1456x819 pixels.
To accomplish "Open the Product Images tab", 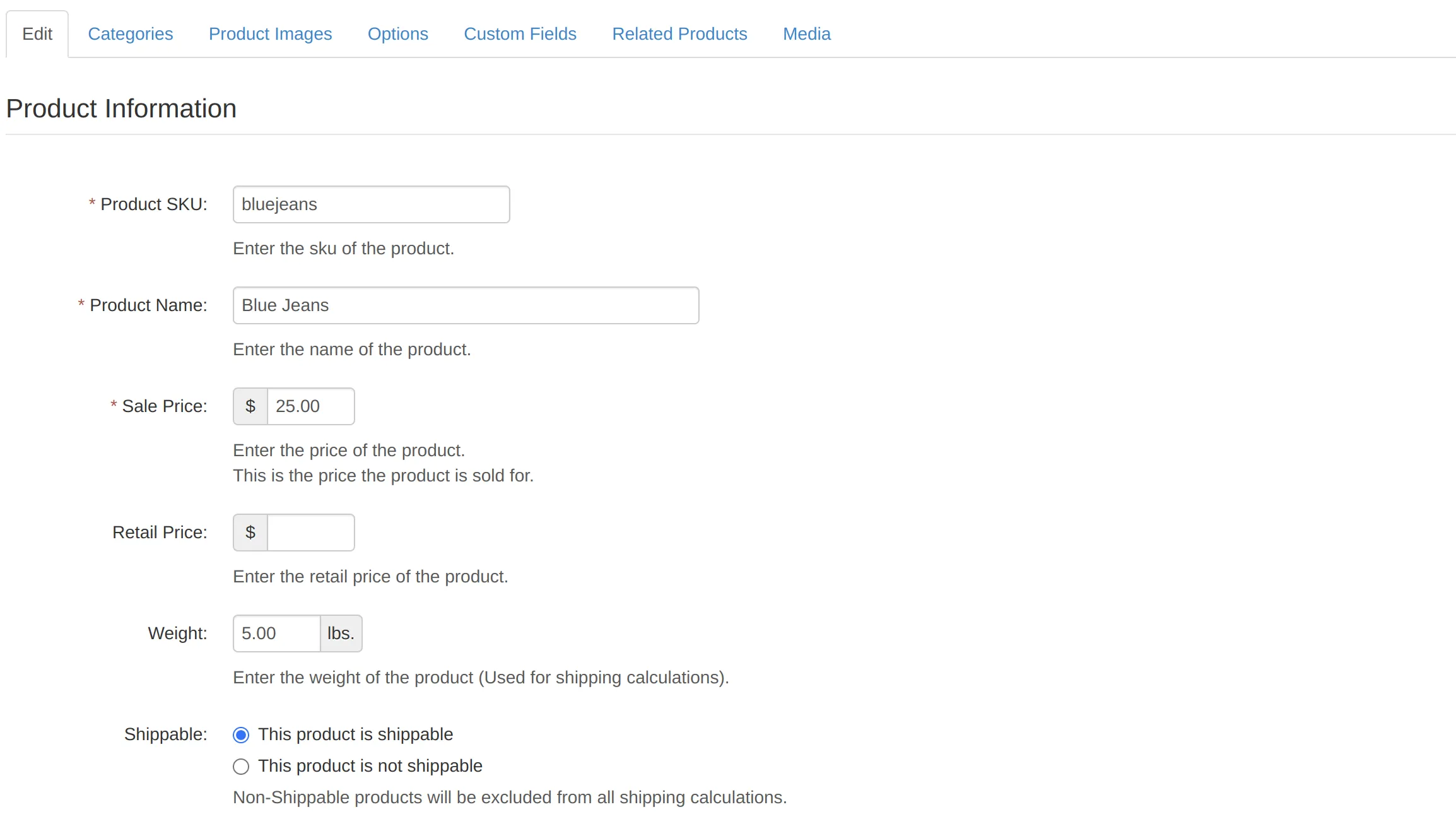I will (270, 33).
